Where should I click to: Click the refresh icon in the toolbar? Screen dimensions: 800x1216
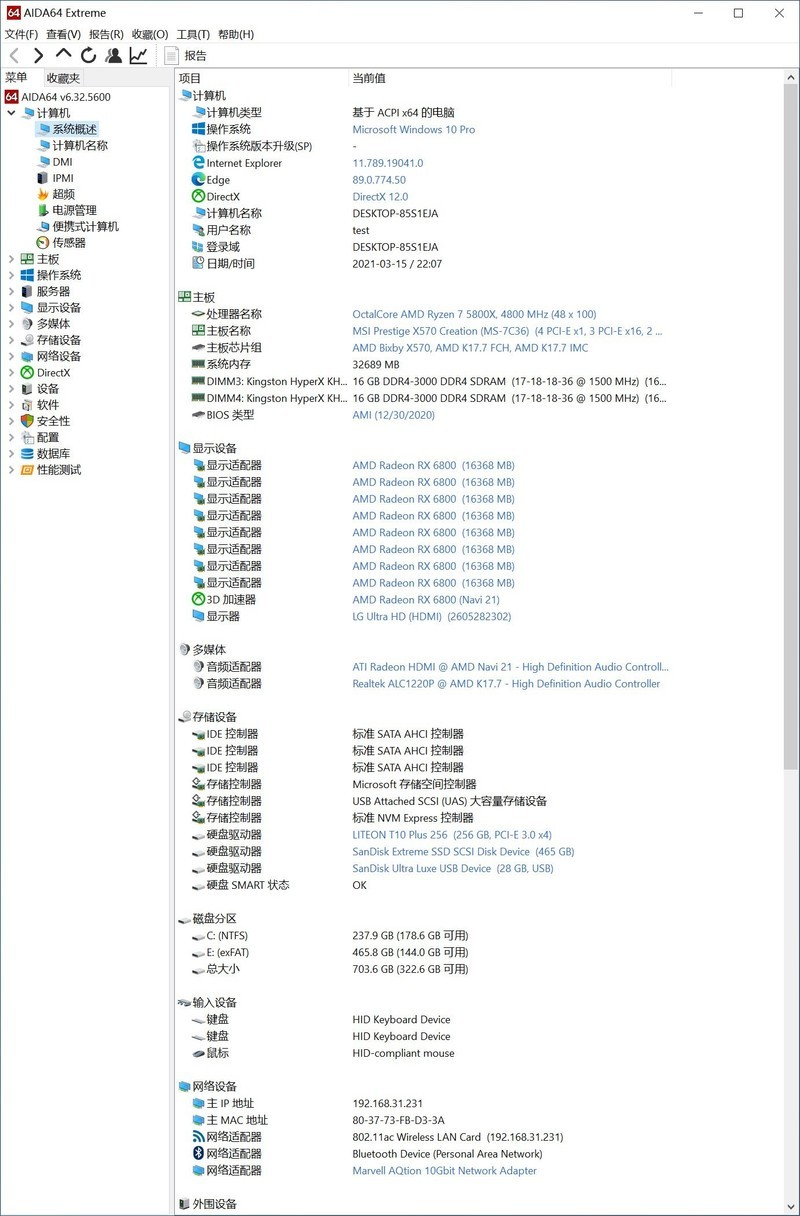point(87,56)
